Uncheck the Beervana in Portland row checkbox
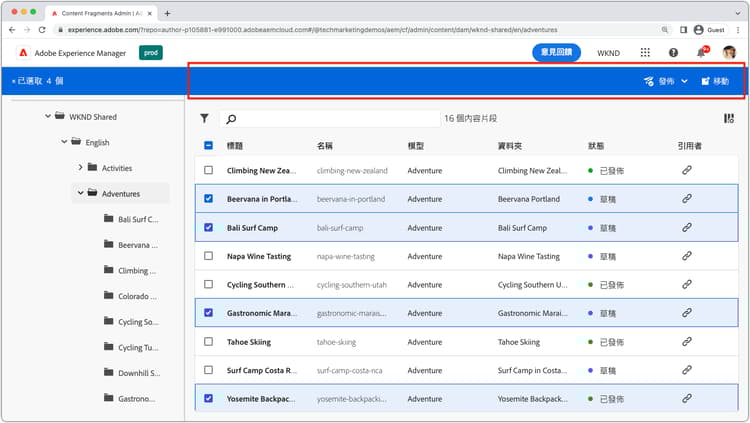Viewport: 750px width, 423px height. pyautogui.click(x=209, y=198)
